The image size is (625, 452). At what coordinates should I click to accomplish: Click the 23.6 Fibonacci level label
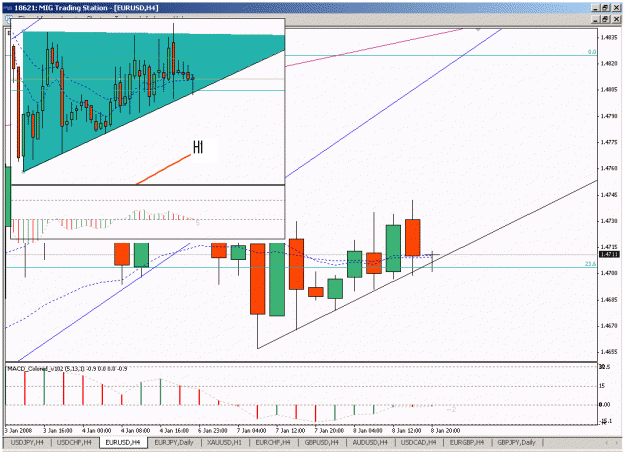pyautogui.click(x=590, y=264)
